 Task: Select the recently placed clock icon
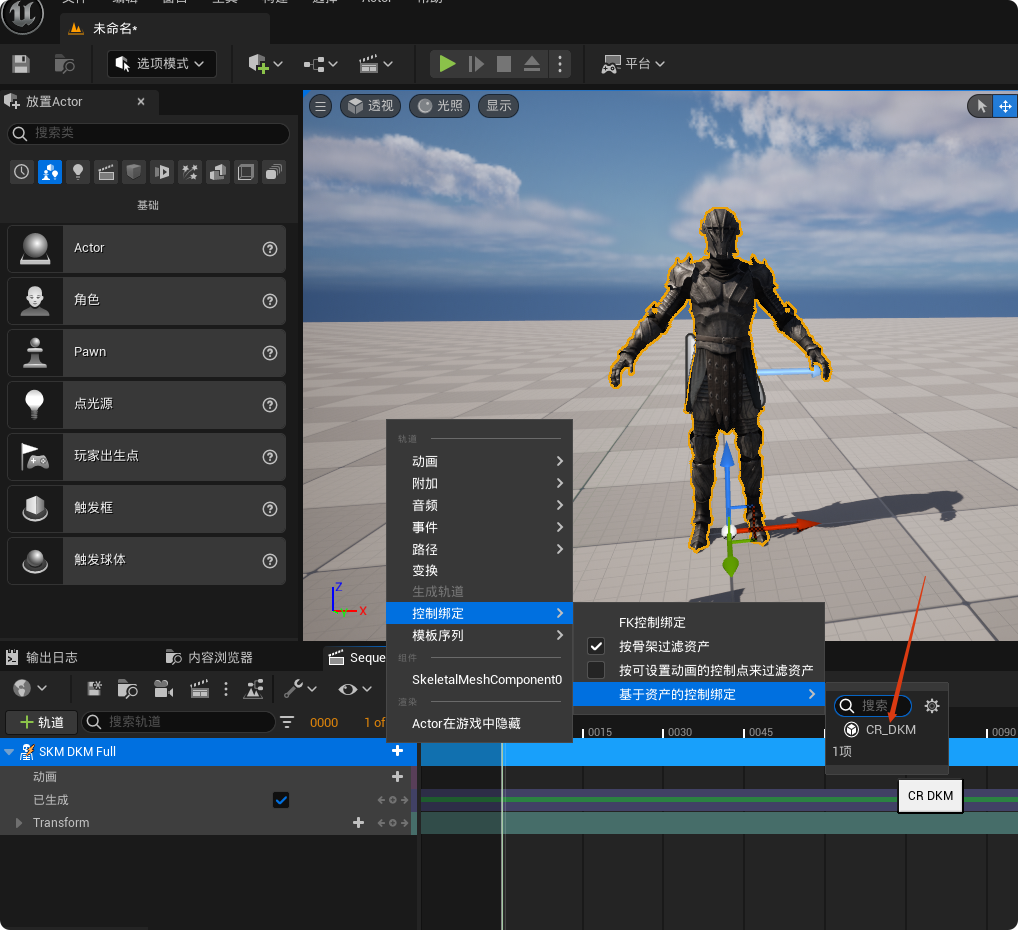pos(21,172)
